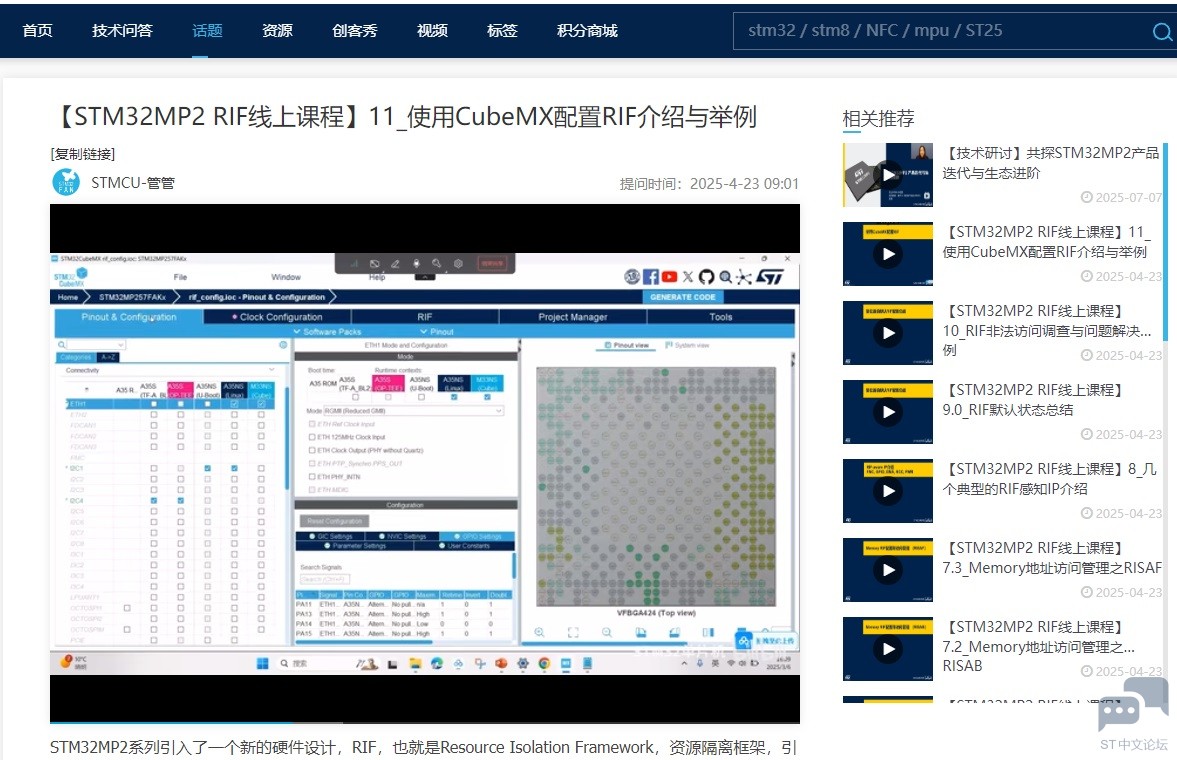The height and width of the screenshot is (760, 1177).
Task: Click Edge icon in video taskbar
Action: pyautogui.click(x=437, y=663)
